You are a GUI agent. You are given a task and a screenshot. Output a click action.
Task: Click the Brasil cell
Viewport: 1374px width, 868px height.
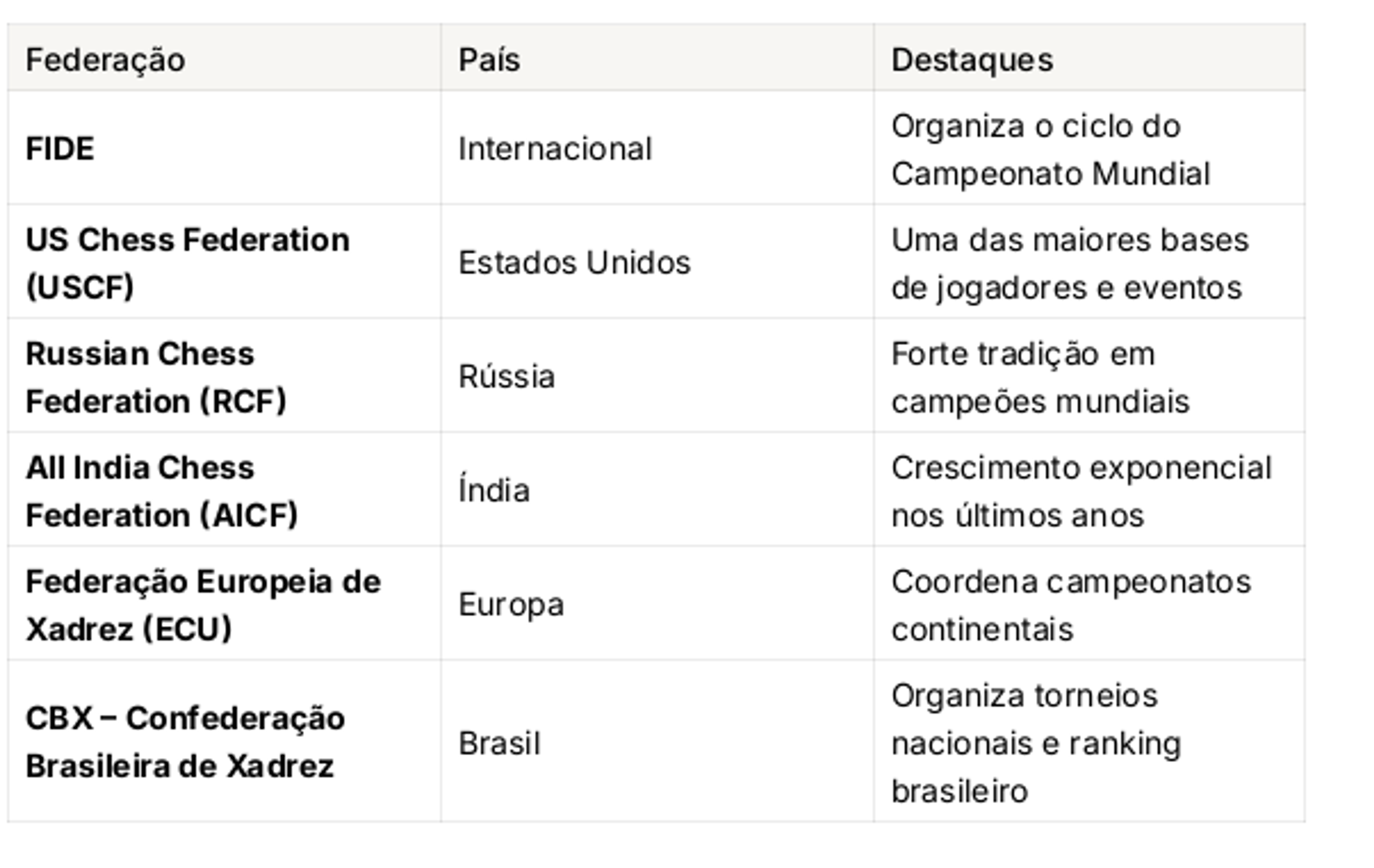click(657, 741)
